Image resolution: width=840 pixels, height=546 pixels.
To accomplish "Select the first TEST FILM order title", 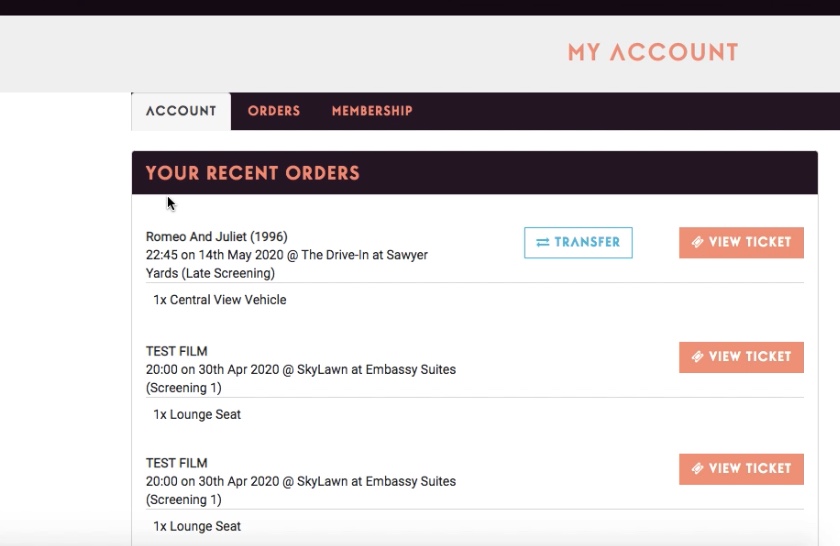I will pyautogui.click(x=176, y=351).
